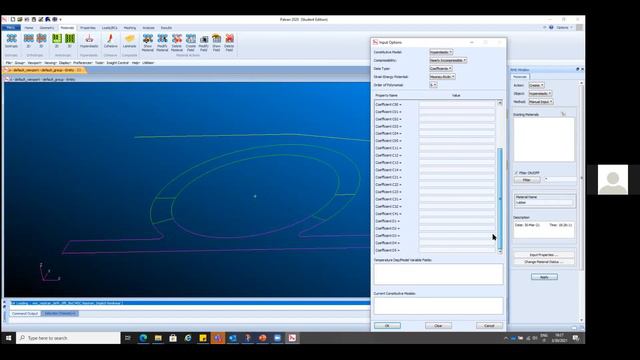
Task: Open the Data Type dropdown
Action: tap(440, 69)
